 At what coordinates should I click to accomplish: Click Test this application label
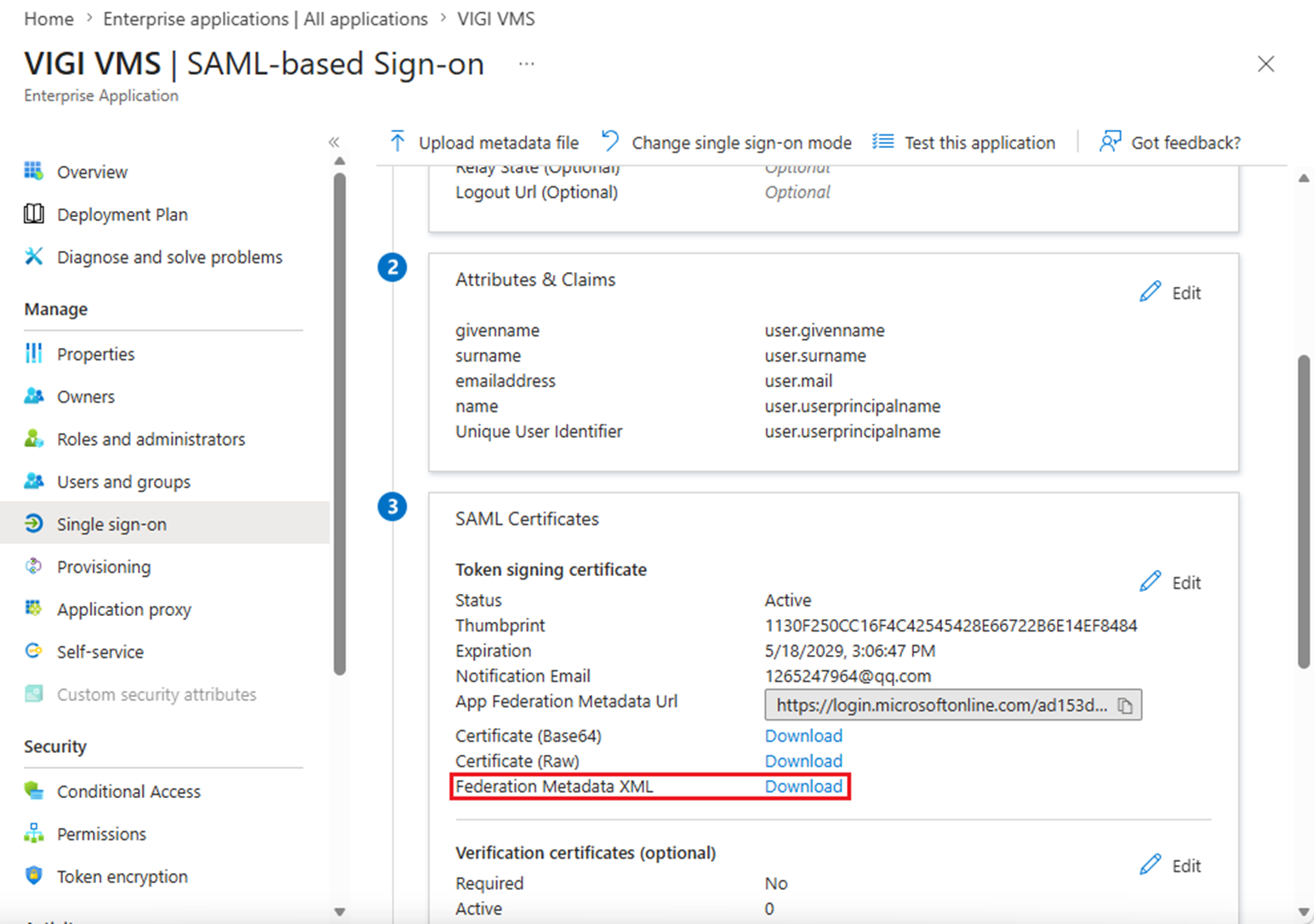980,143
